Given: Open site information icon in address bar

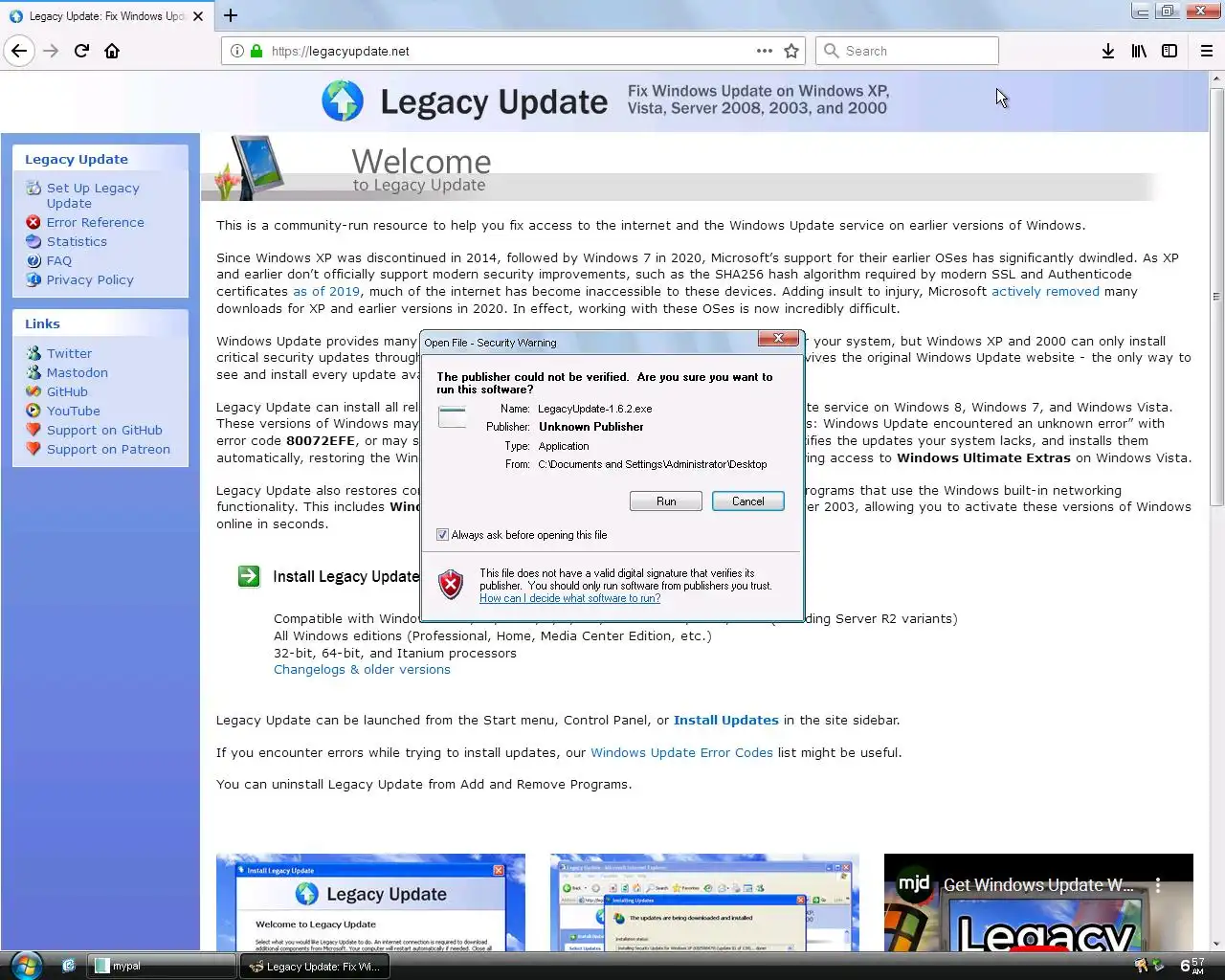Looking at the screenshot, I should 236,51.
